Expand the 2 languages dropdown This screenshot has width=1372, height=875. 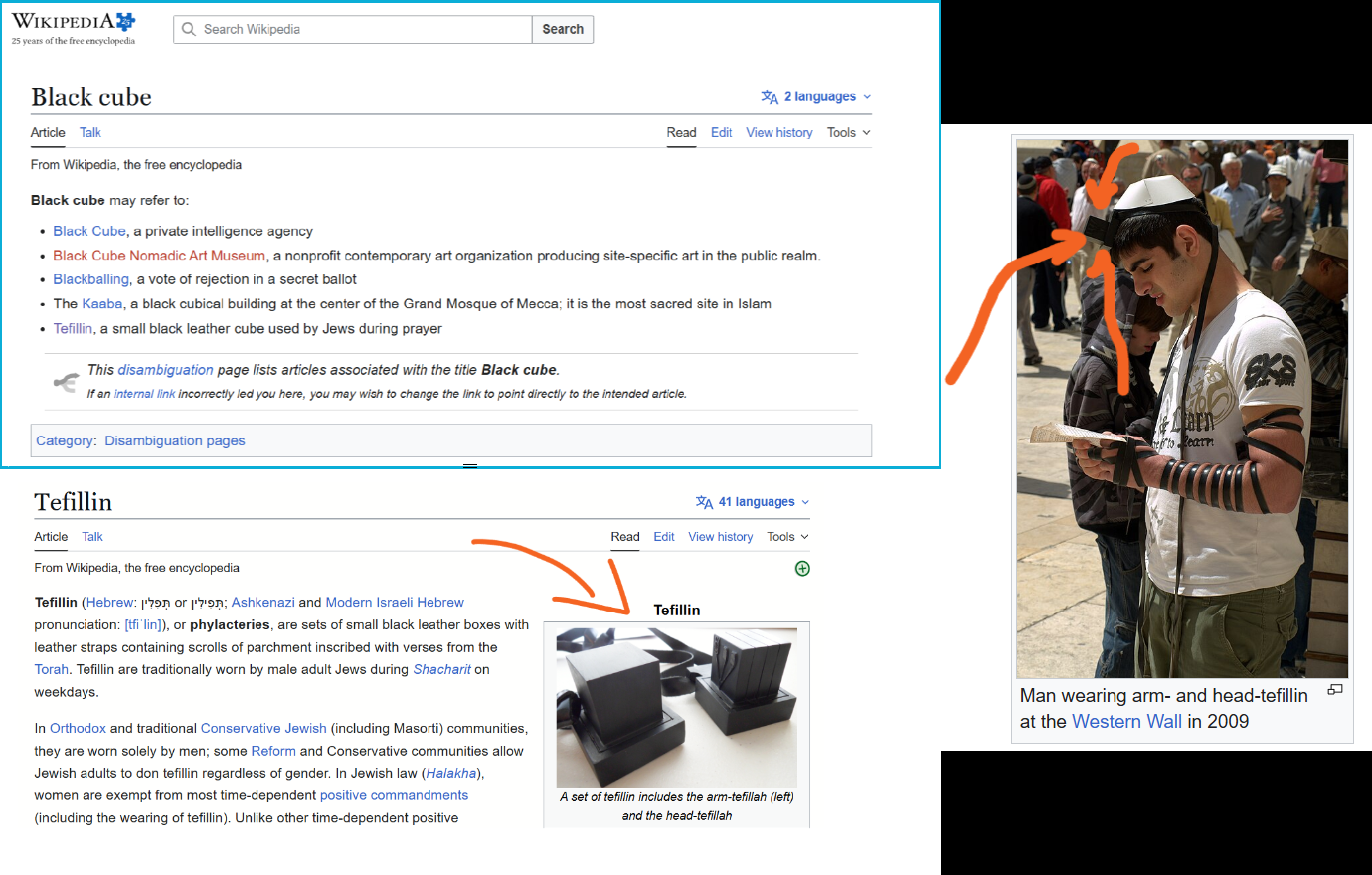816,97
